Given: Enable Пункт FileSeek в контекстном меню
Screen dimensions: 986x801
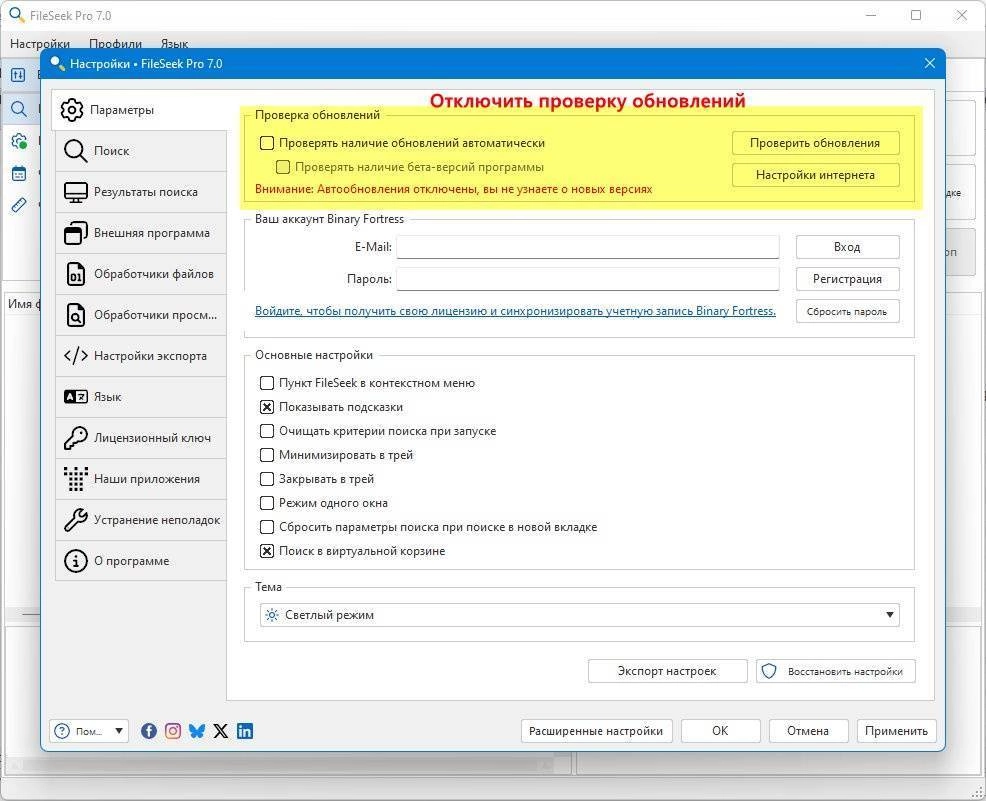Looking at the screenshot, I should 267,383.
